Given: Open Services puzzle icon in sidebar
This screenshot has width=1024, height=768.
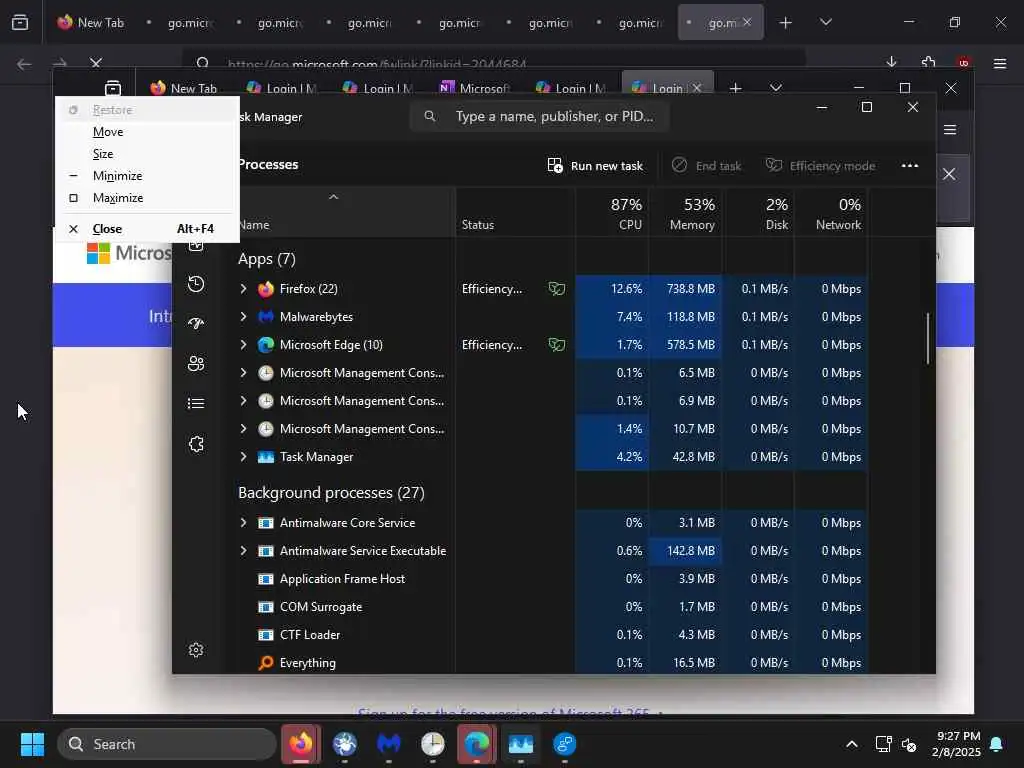Looking at the screenshot, I should point(196,444).
